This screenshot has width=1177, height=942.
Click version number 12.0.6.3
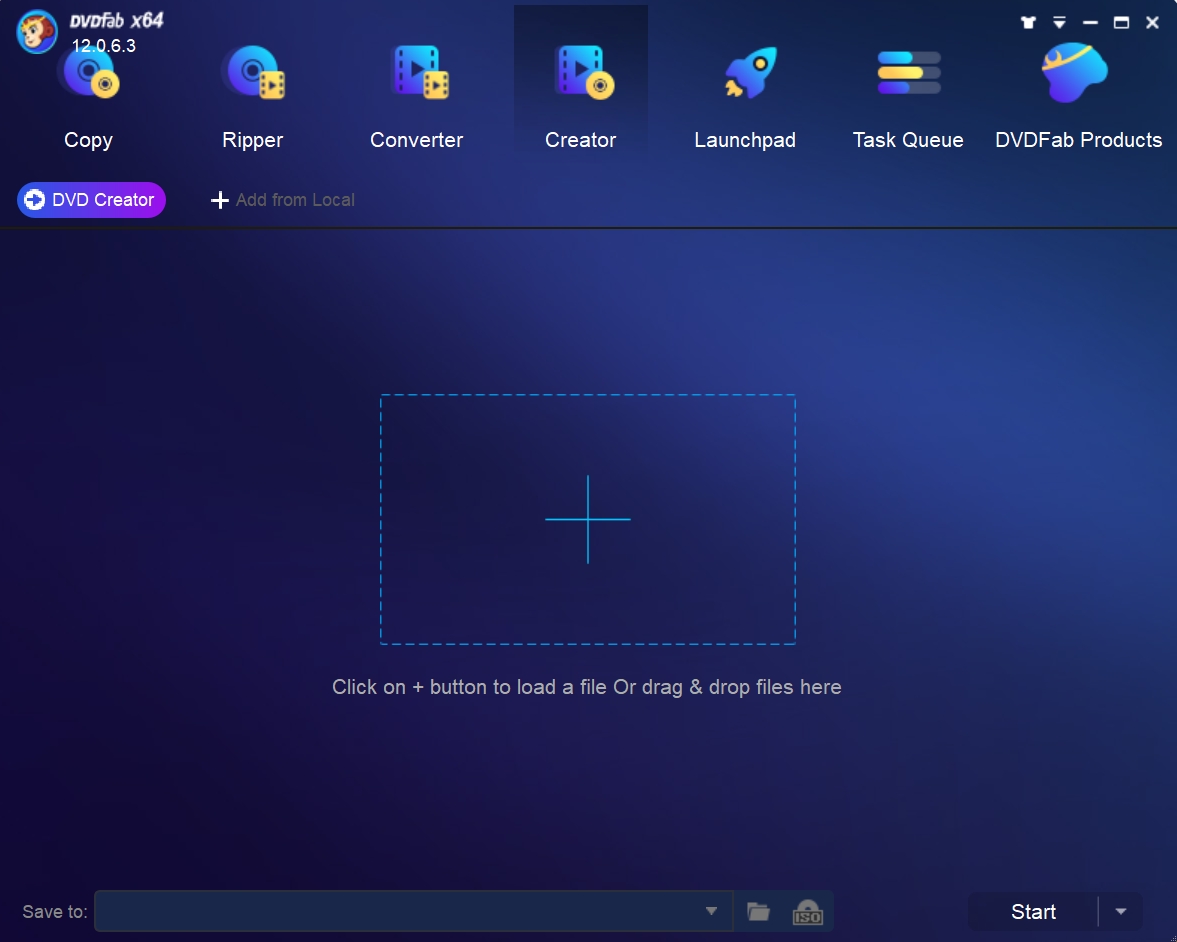click(104, 46)
